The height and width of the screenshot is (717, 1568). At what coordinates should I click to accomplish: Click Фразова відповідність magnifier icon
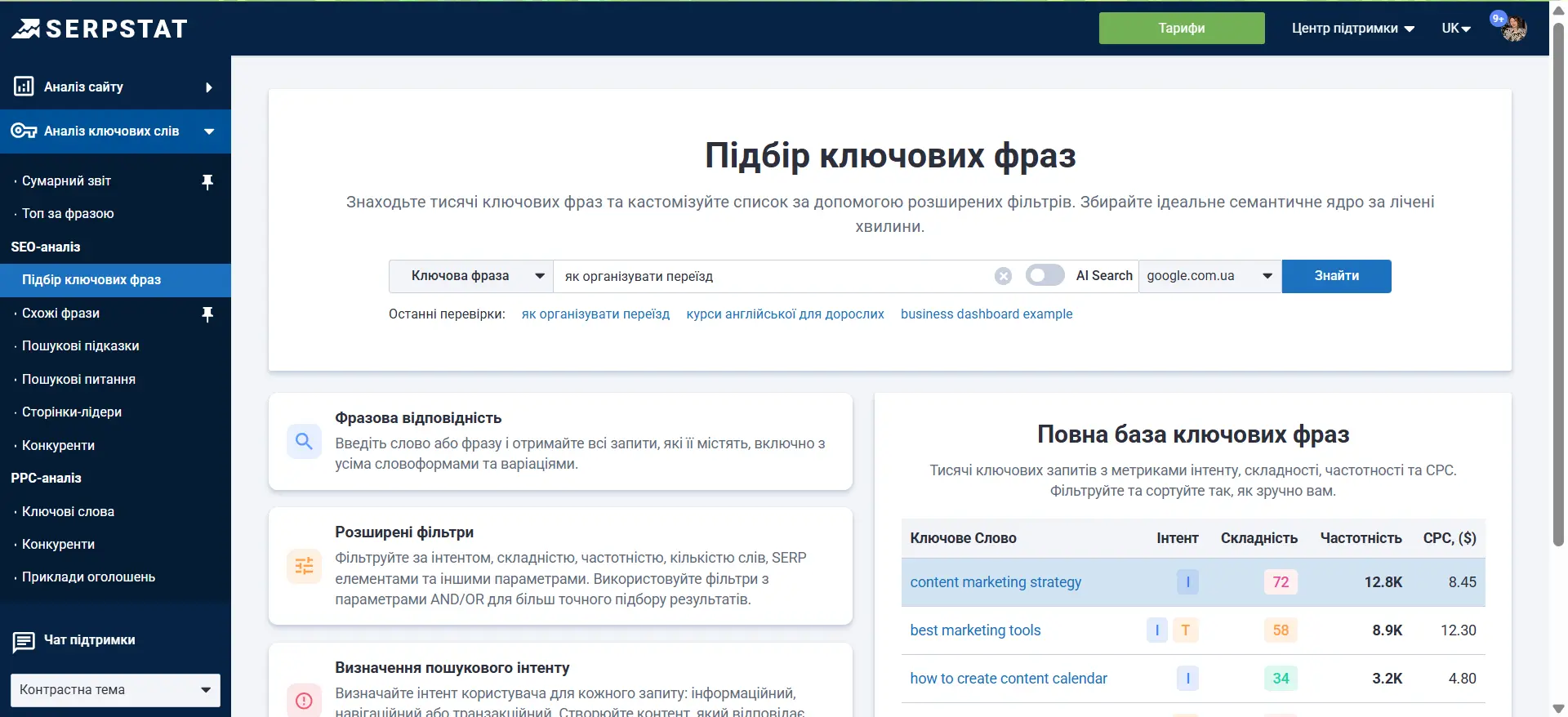point(304,442)
